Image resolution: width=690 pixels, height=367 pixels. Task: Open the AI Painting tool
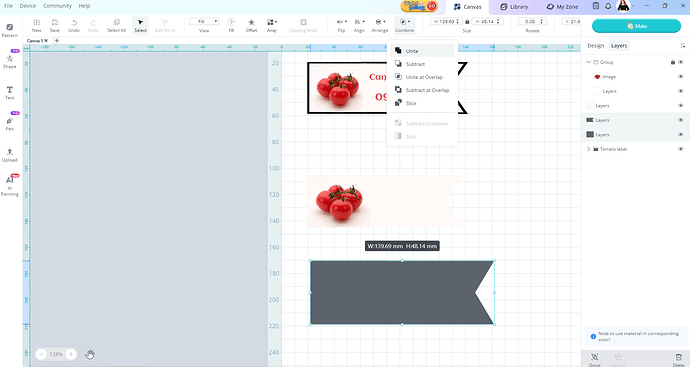coord(10,186)
